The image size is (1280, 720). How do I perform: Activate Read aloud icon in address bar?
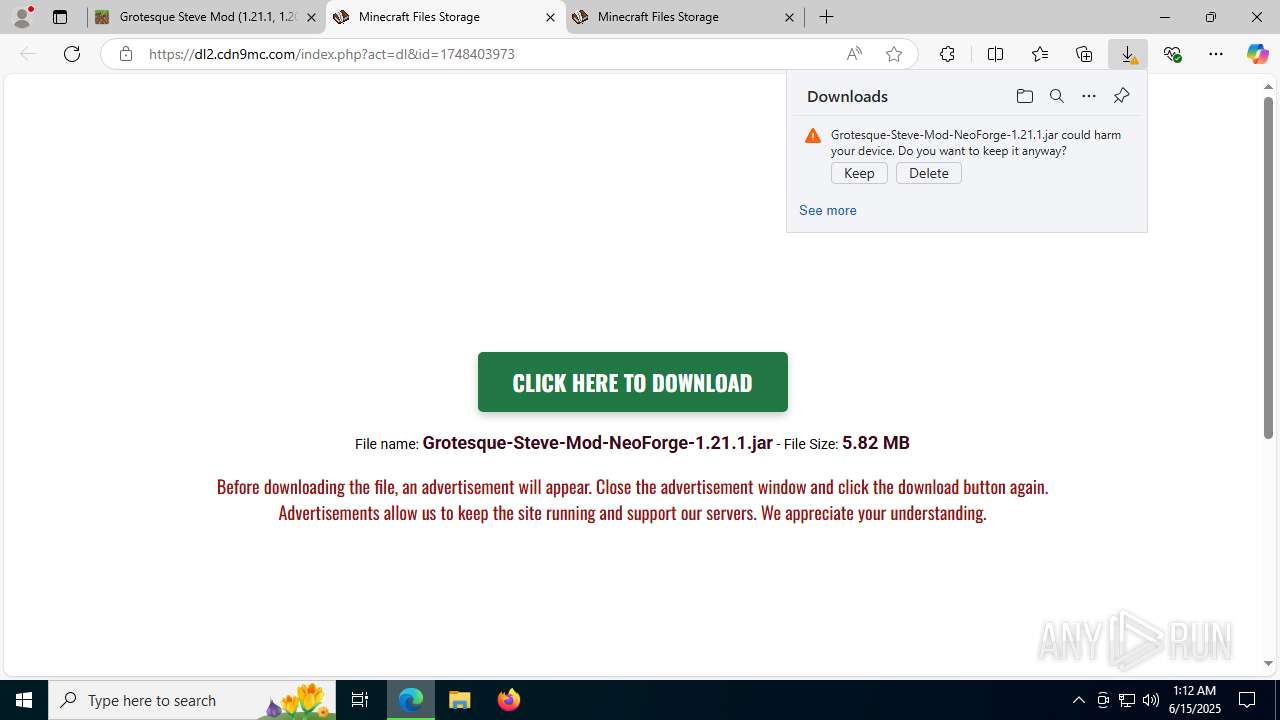point(854,54)
